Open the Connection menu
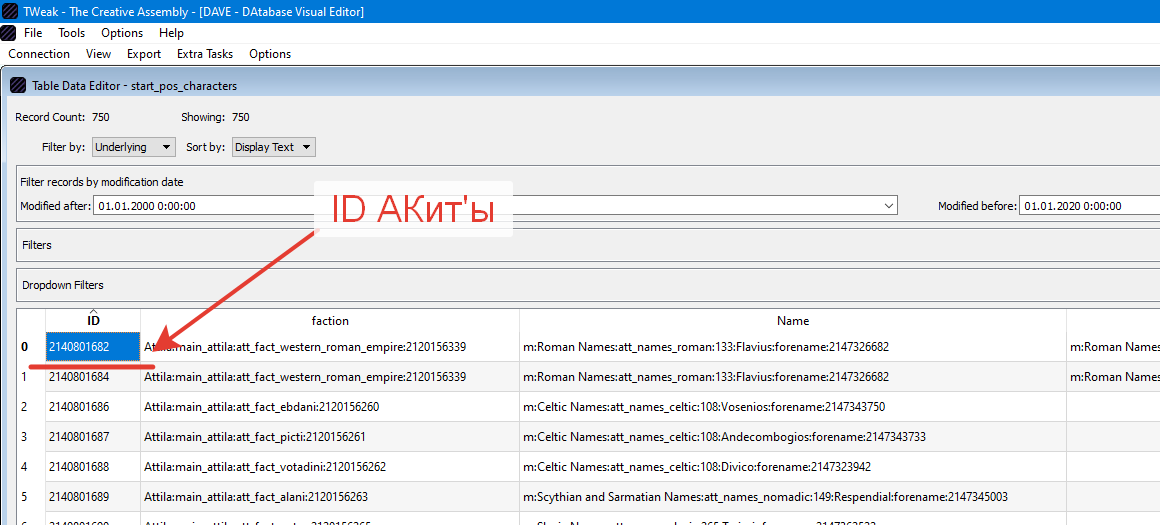1160x525 pixels. [x=39, y=54]
